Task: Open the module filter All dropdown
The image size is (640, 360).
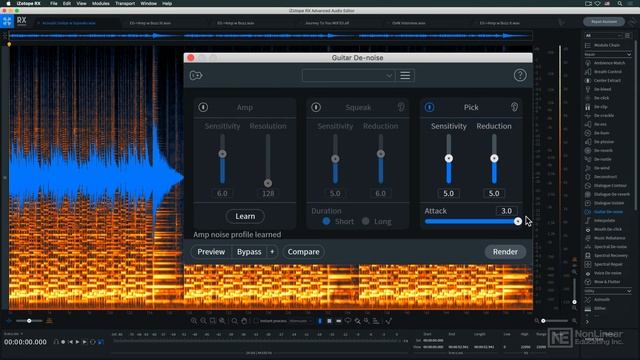Action: tap(603, 36)
